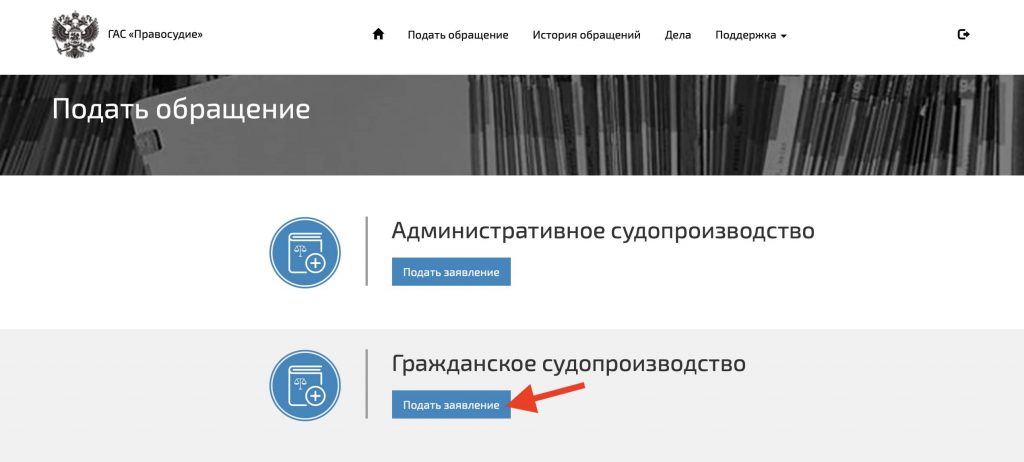Open the Подать обращение menu item
The width and height of the screenshot is (1024, 462).
coord(458,35)
